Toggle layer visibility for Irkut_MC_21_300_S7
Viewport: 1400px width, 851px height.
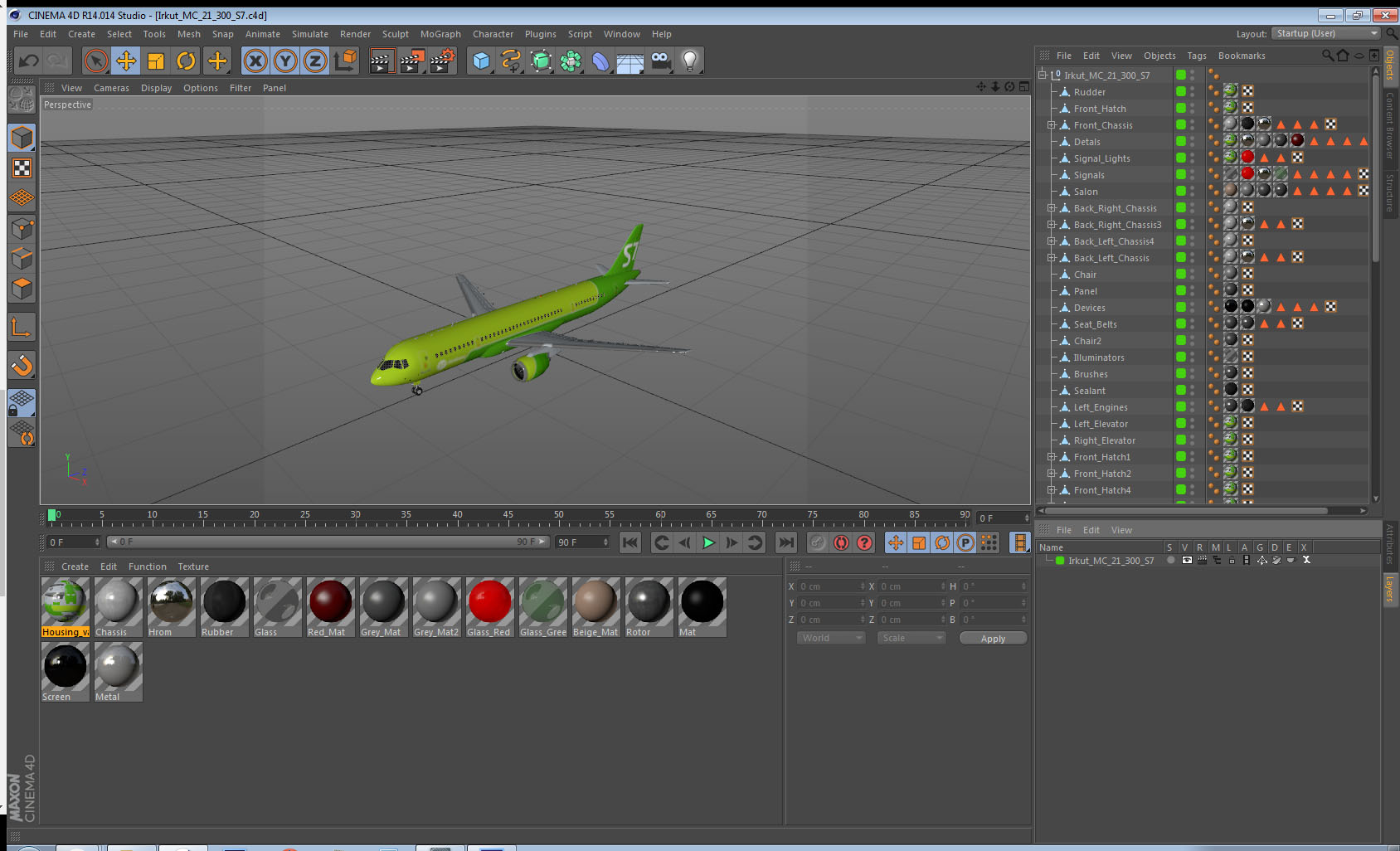[x=1187, y=560]
